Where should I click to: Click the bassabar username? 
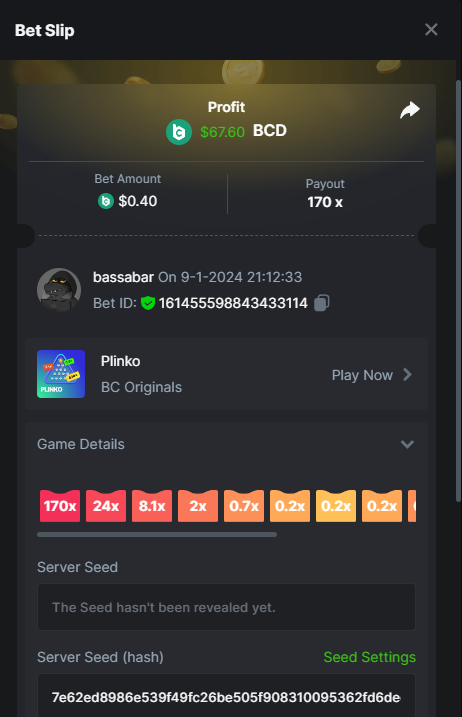tap(124, 277)
